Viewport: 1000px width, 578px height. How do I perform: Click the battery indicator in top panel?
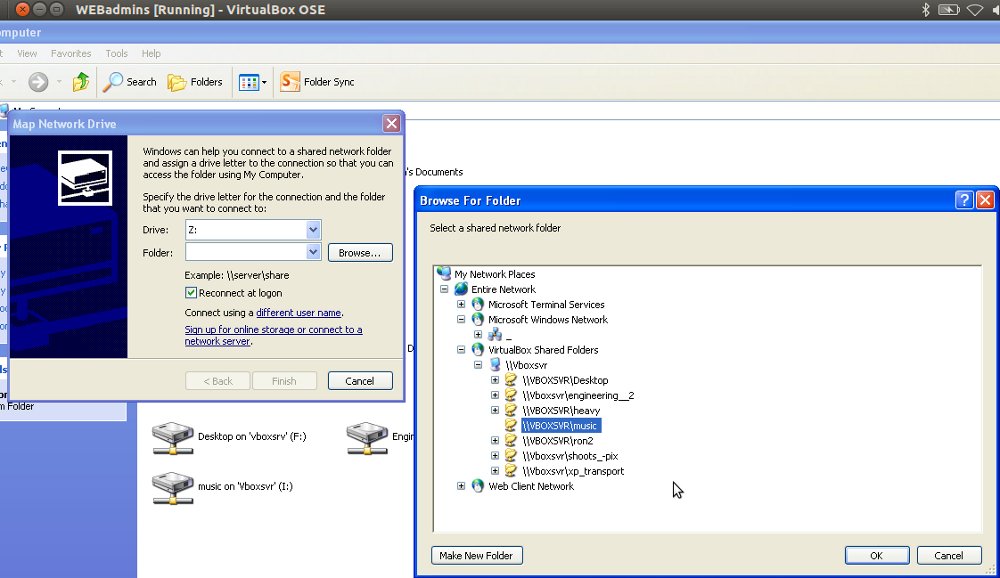[949, 10]
